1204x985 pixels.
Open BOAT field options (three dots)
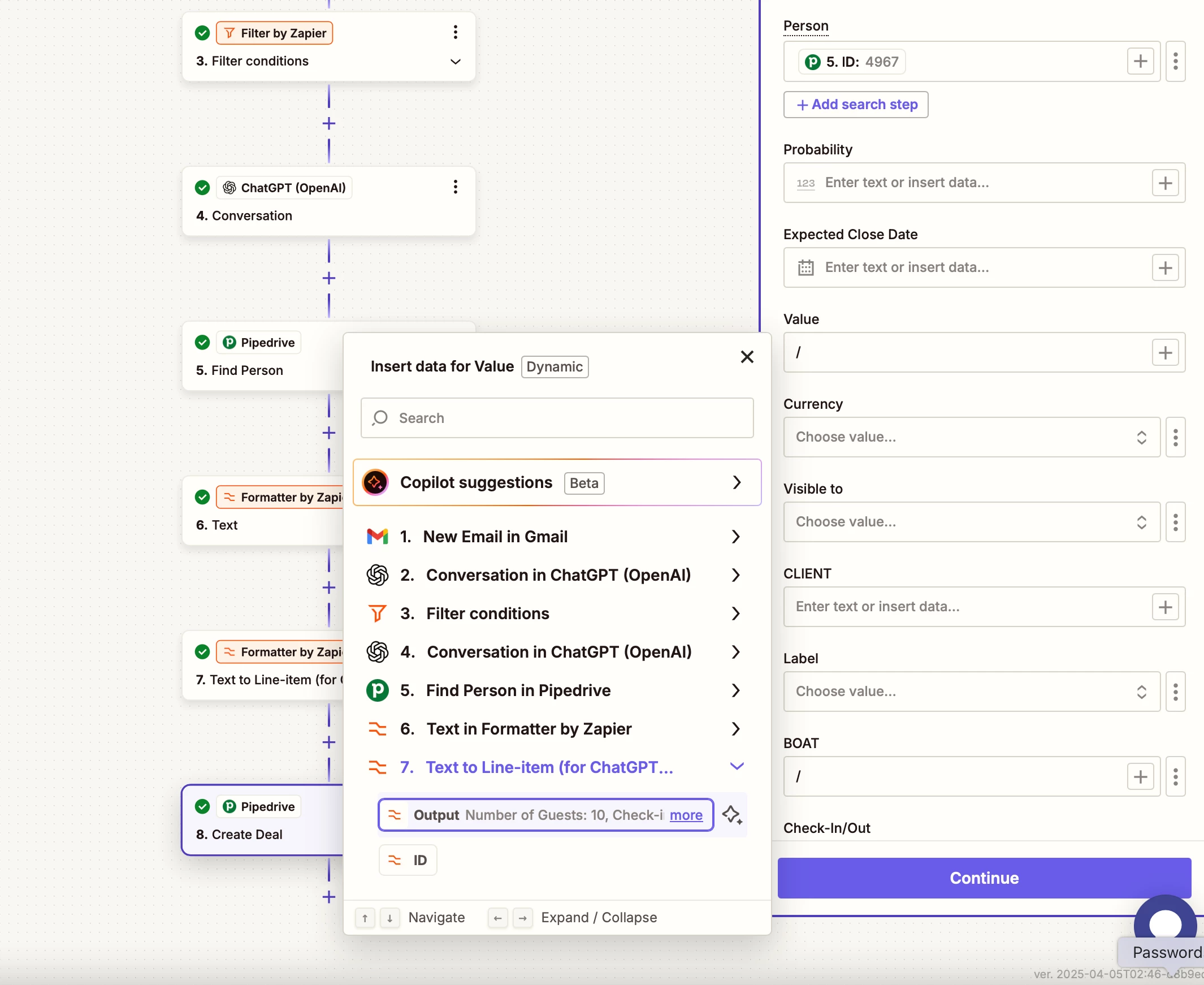point(1176,777)
